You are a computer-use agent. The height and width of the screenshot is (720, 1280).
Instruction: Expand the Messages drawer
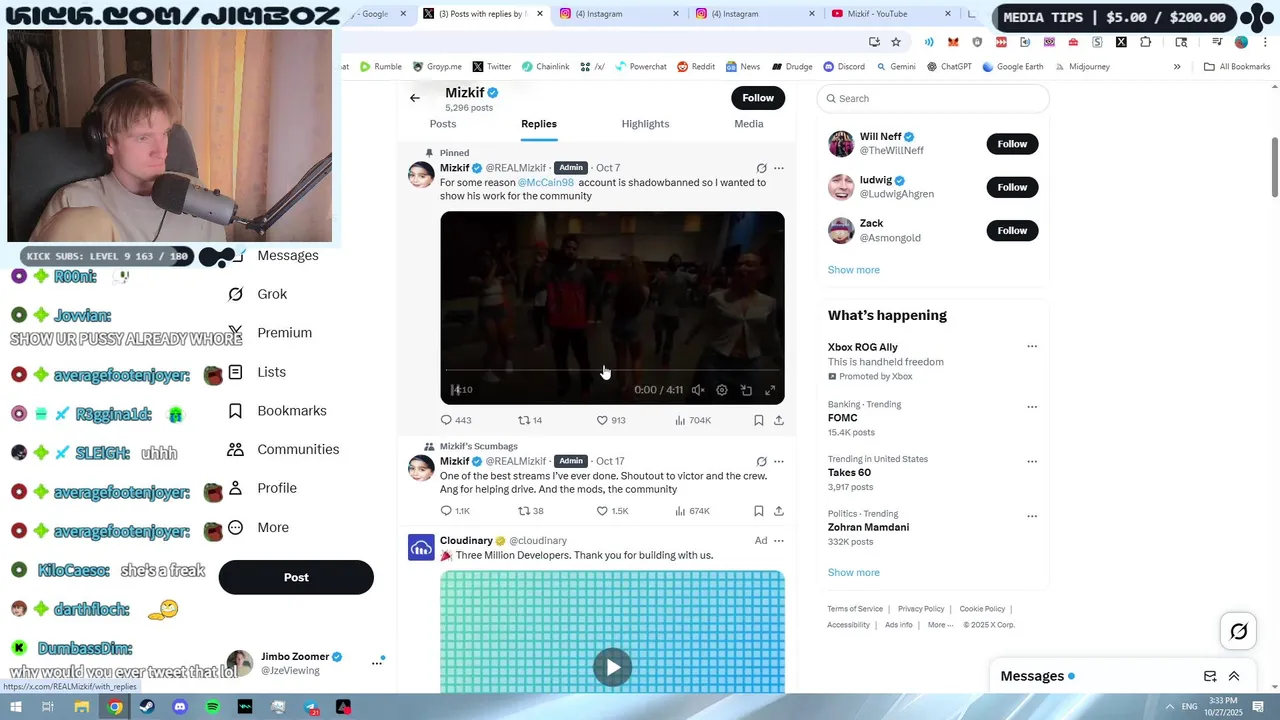coord(1234,676)
